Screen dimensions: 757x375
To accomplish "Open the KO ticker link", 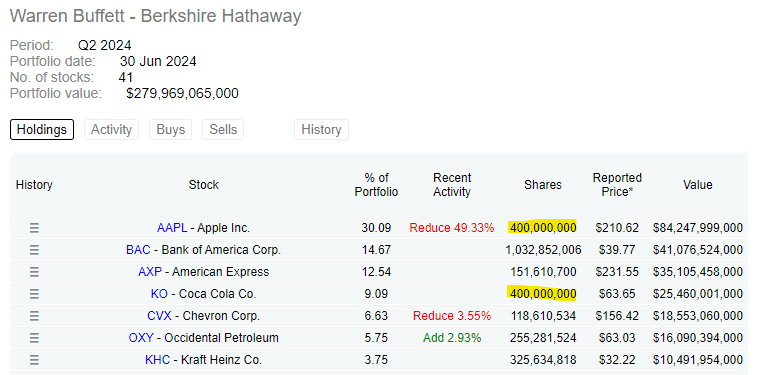I will click(x=159, y=294).
